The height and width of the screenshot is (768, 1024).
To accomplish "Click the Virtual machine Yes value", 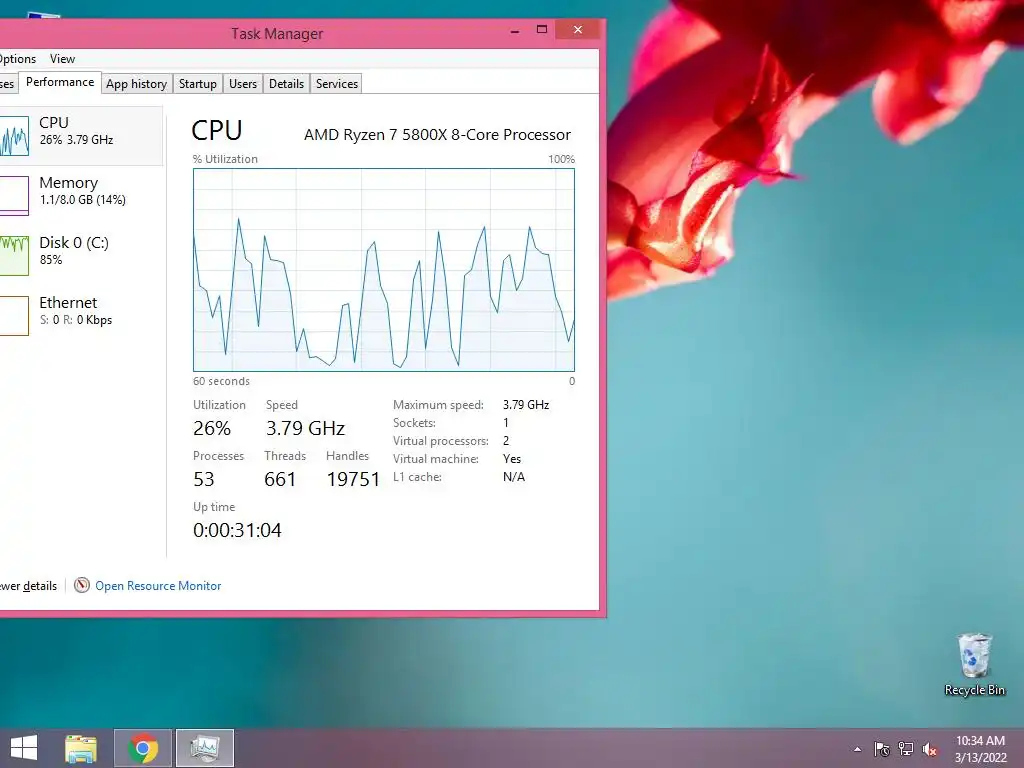I will pyautogui.click(x=512, y=458).
